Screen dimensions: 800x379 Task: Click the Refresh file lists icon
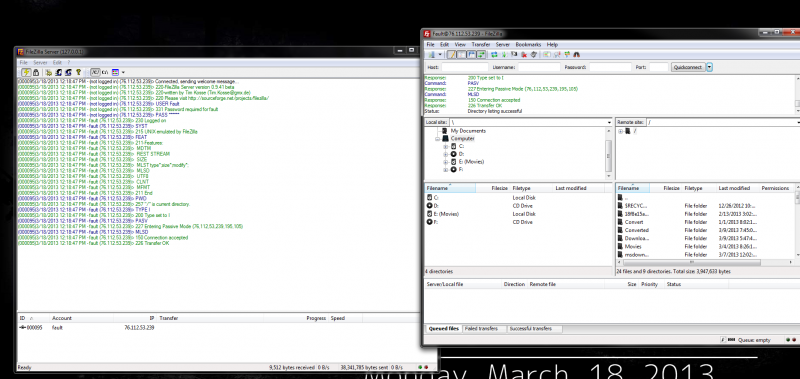pos(494,55)
